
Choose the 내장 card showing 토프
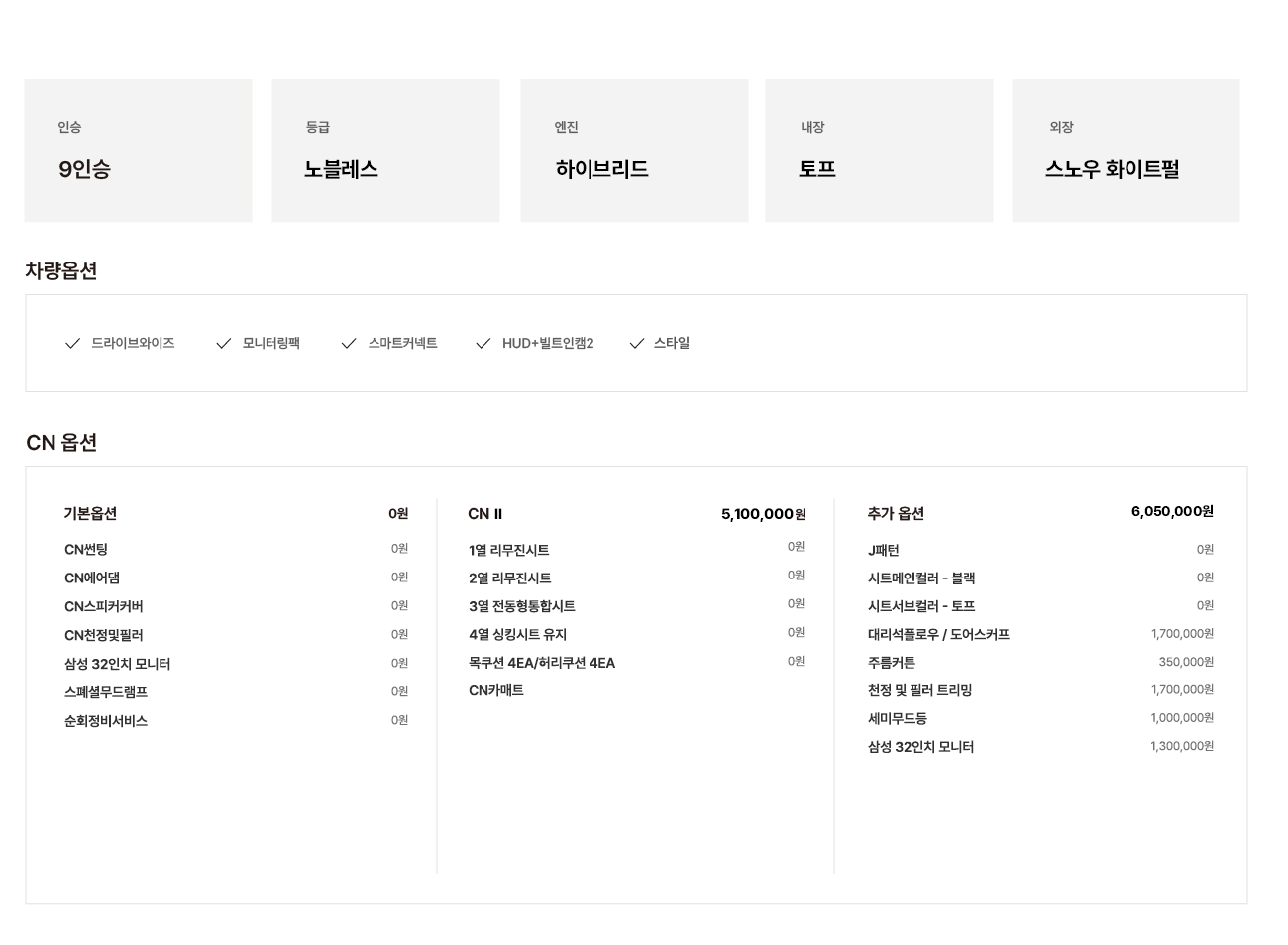tap(880, 151)
